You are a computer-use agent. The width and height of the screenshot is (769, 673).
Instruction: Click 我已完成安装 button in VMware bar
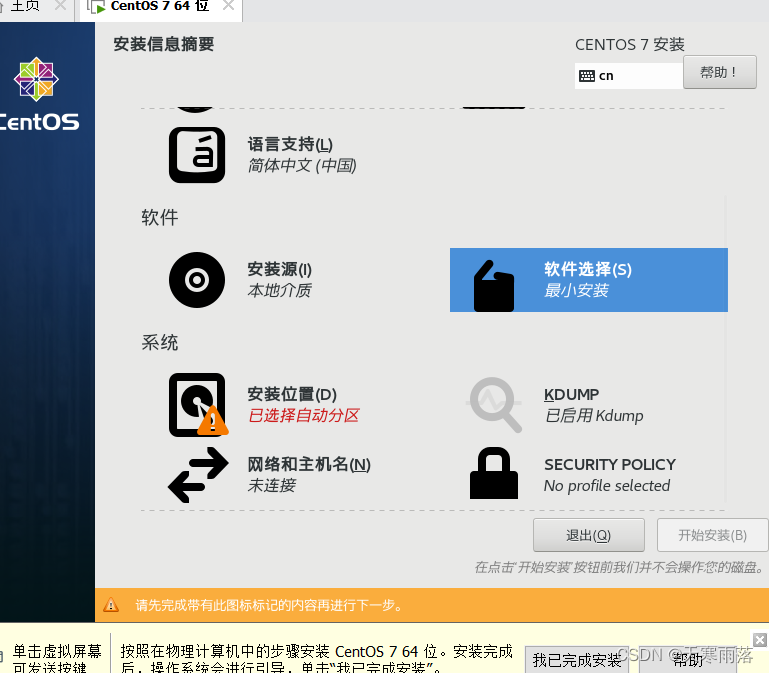point(577,660)
